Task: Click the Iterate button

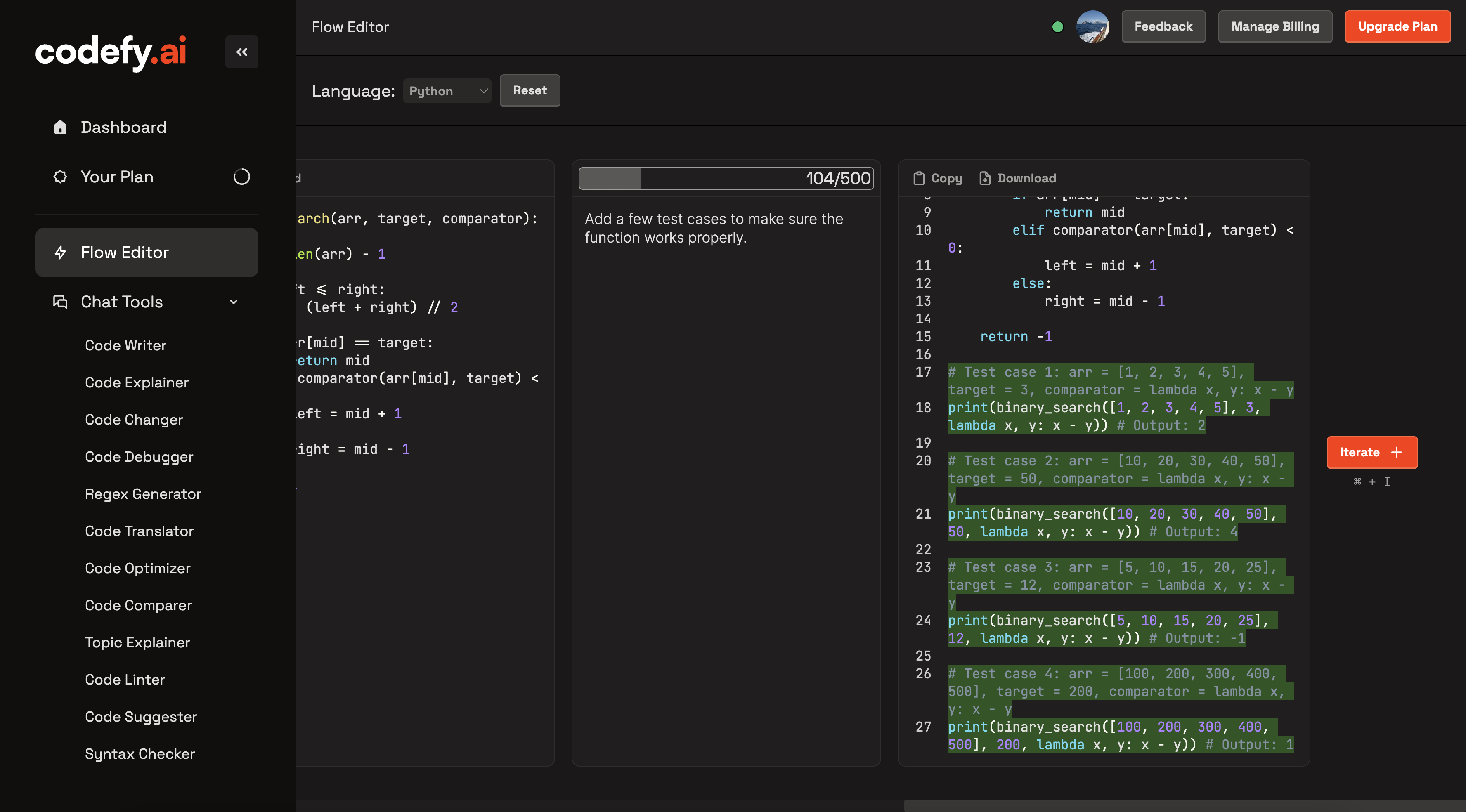Action: click(1372, 452)
